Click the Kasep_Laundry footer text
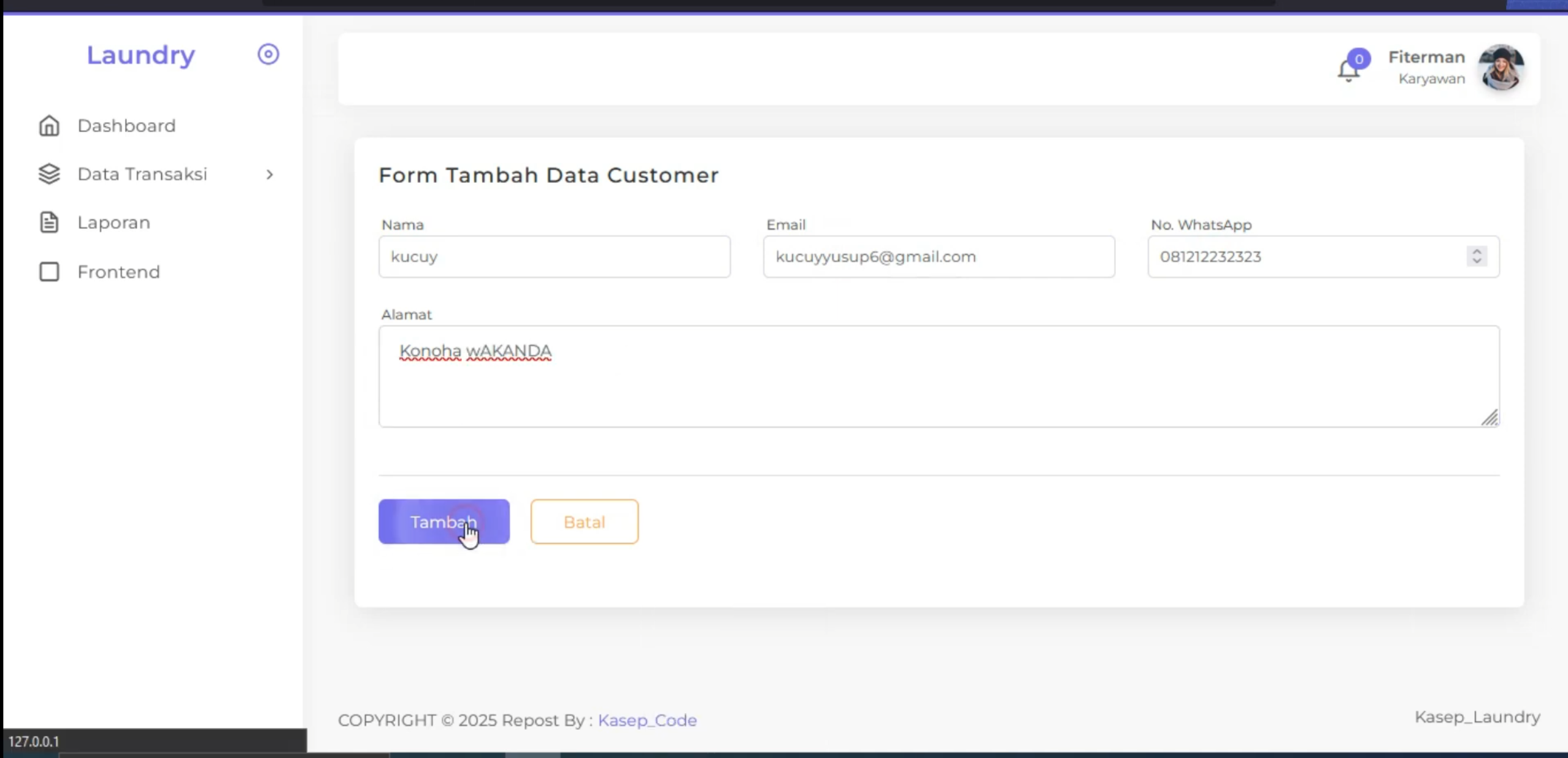Viewport: 1568px width, 758px height. (1477, 717)
